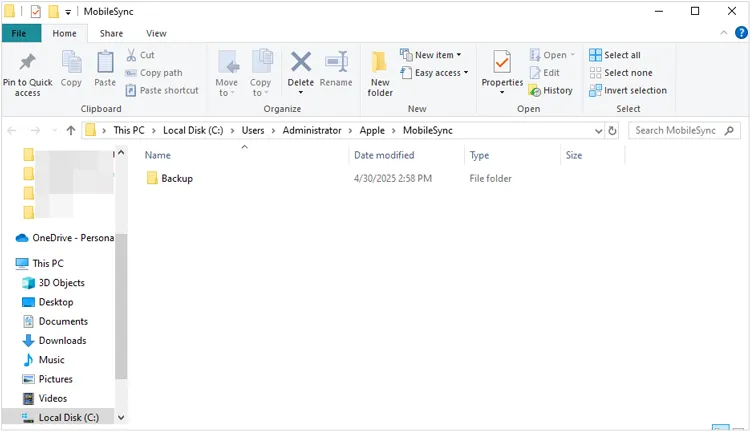Click Copy path in Clipboard group
This screenshot has height=431, width=750.
click(x=154, y=73)
